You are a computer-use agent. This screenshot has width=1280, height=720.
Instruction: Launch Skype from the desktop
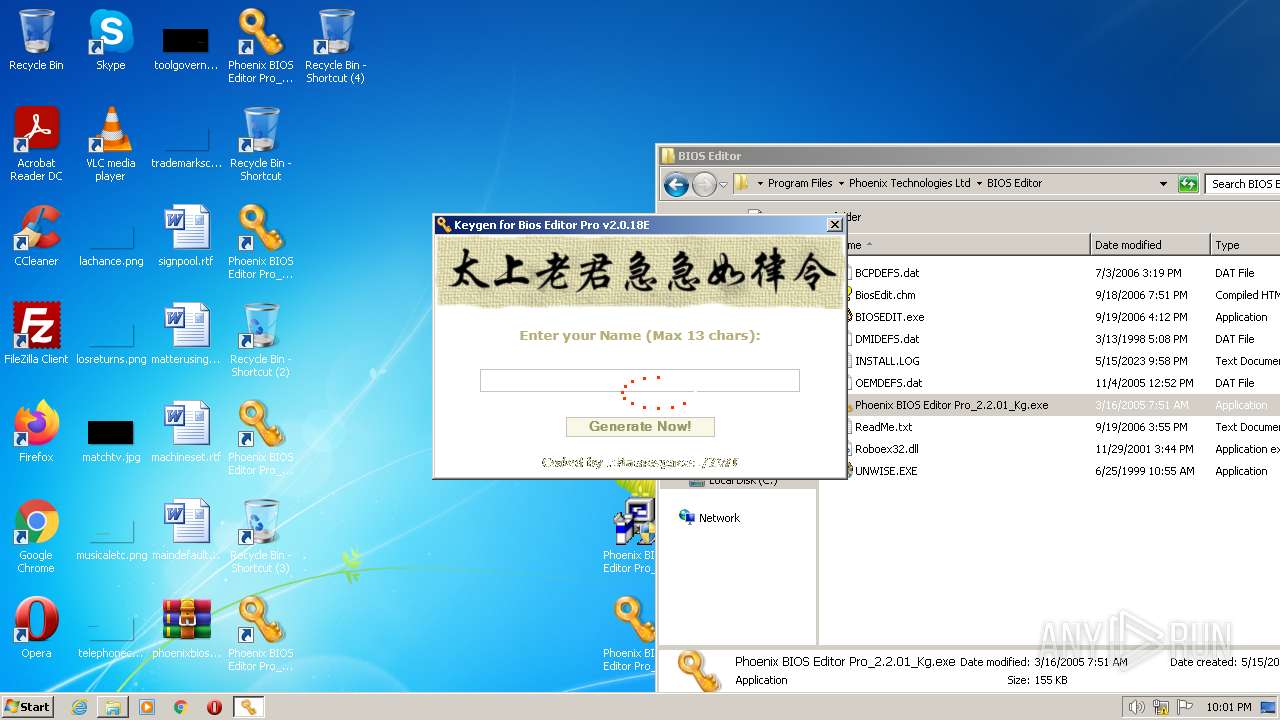pyautogui.click(x=110, y=40)
